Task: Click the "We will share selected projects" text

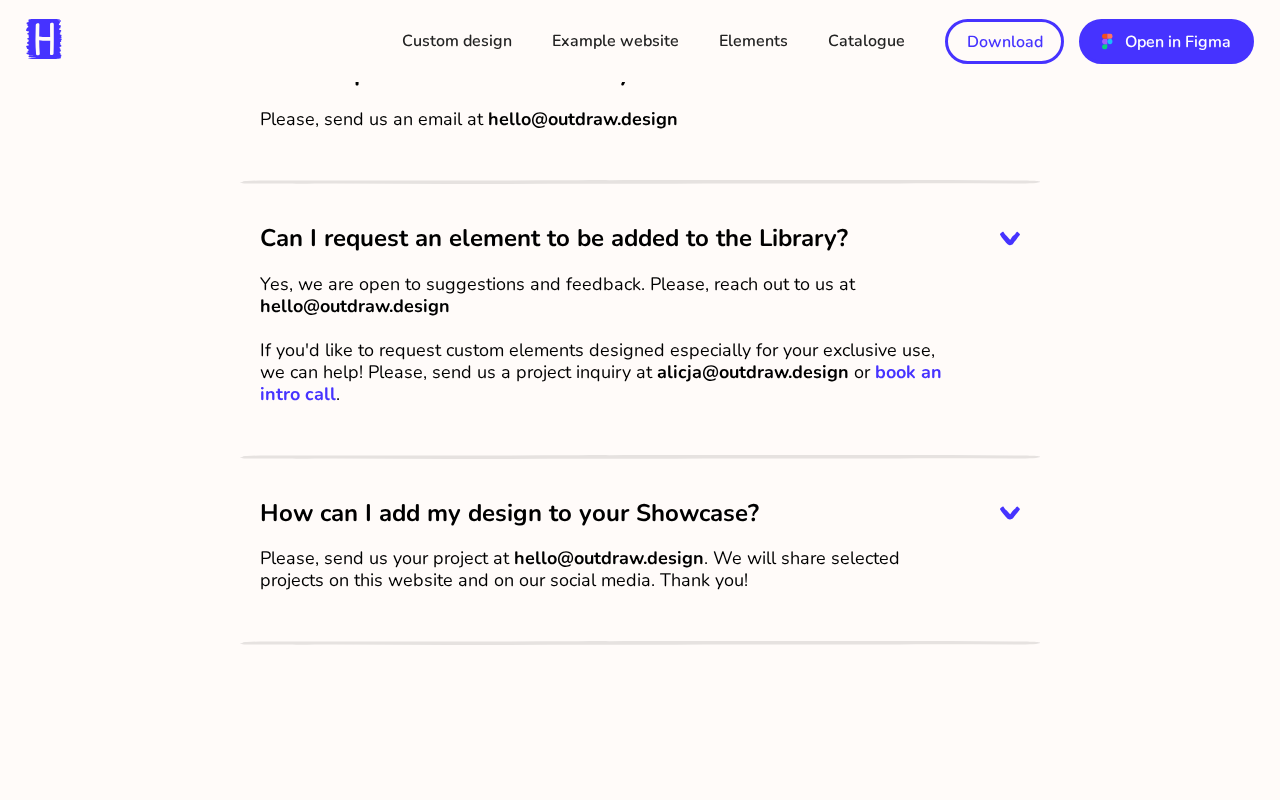Action: pyautogui.click(x=580, y=569)
